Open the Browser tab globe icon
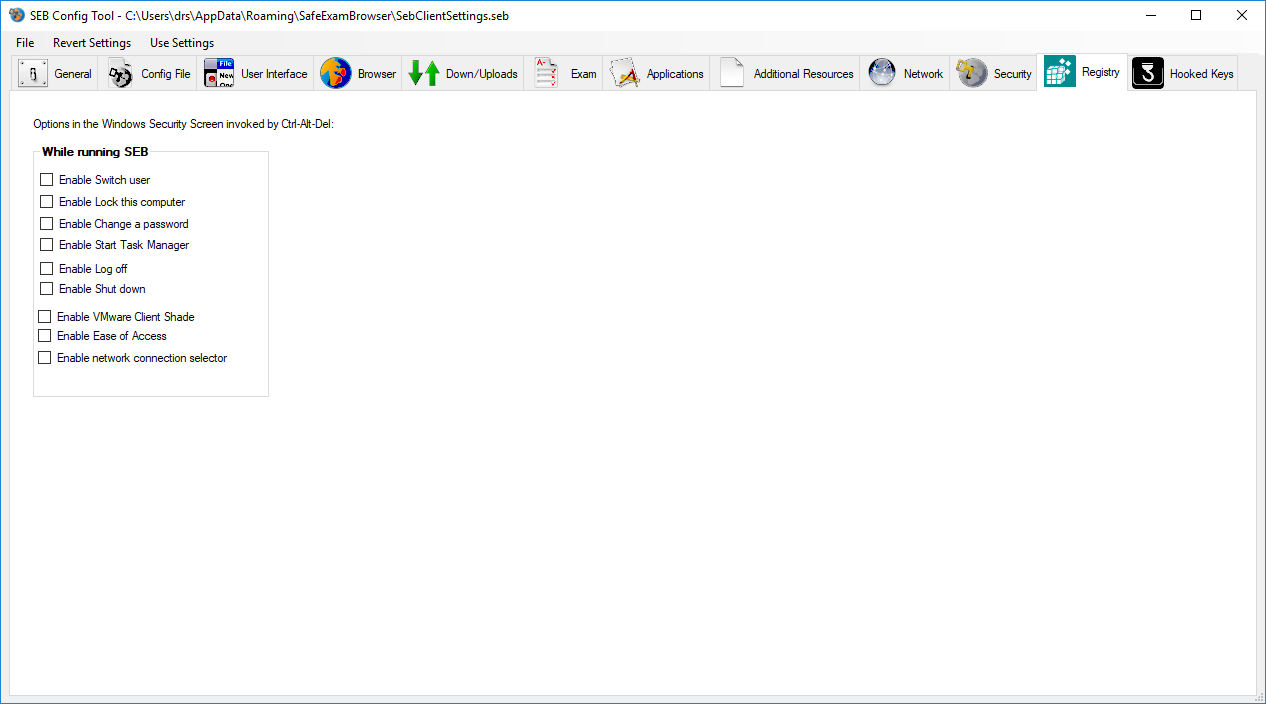1266x704 pixels. [336, 74]
